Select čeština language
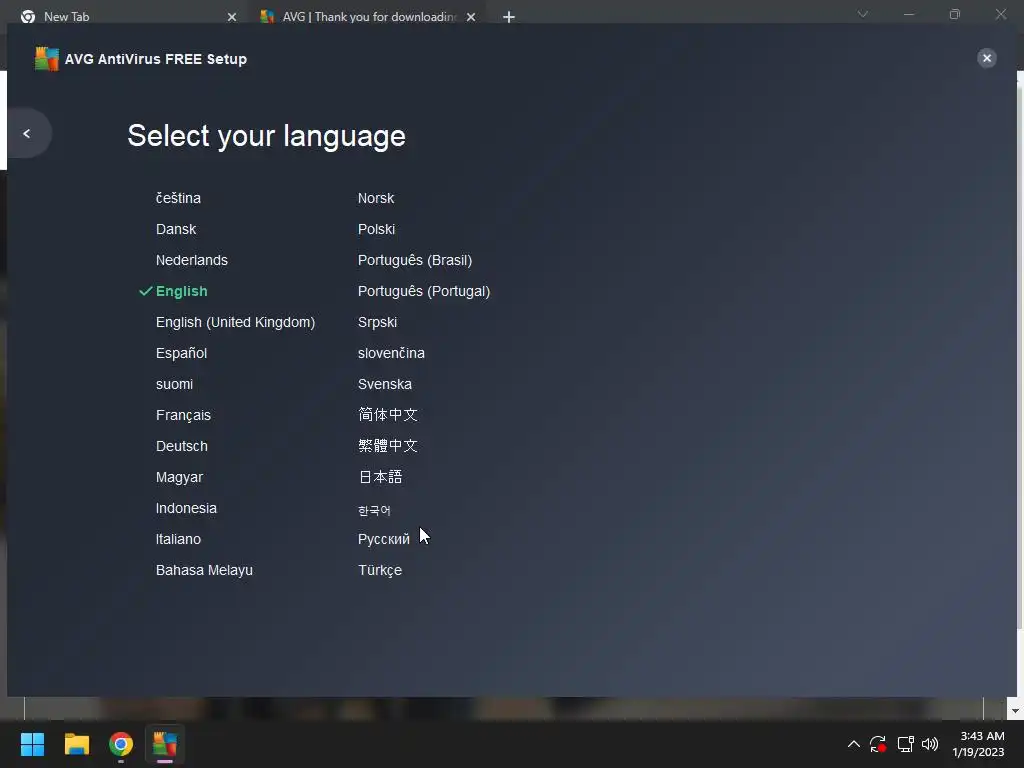This screenshot has width=1024, height=768. click(178, 198)
